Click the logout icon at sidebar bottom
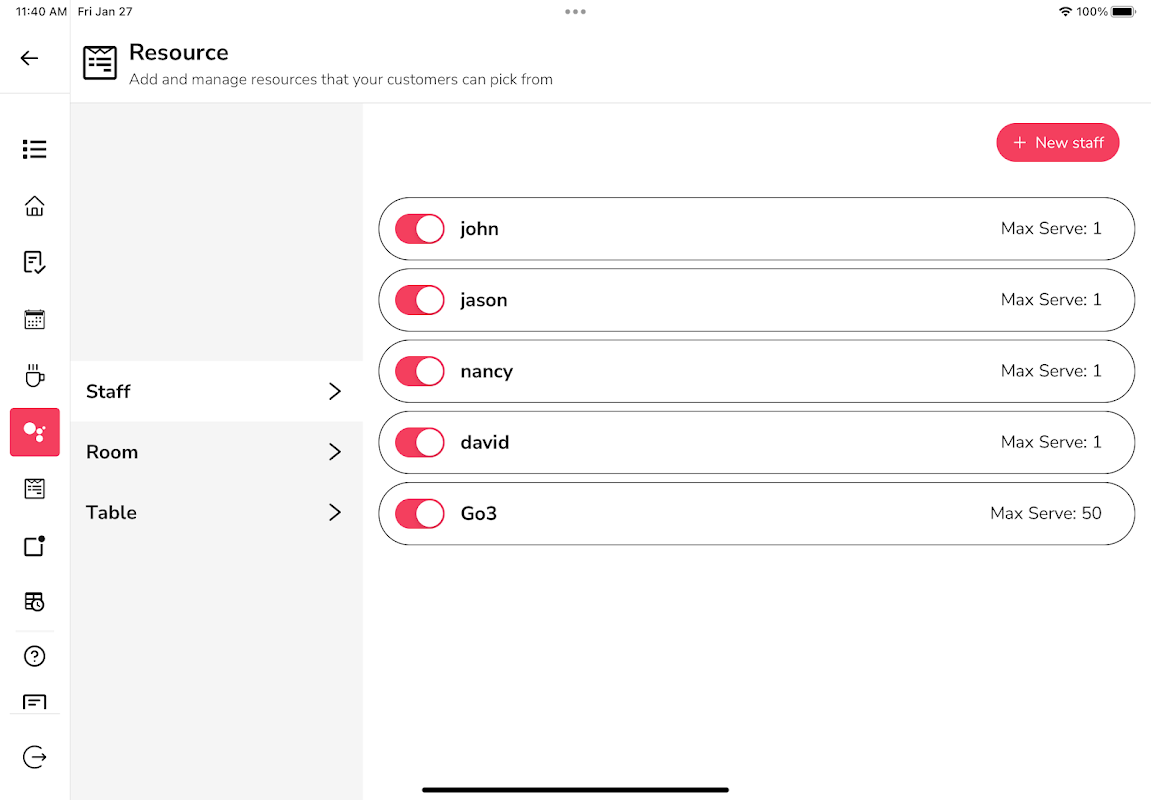This screenshot has height=800, width=1151. pyautogui.click(x=35, y=757)
